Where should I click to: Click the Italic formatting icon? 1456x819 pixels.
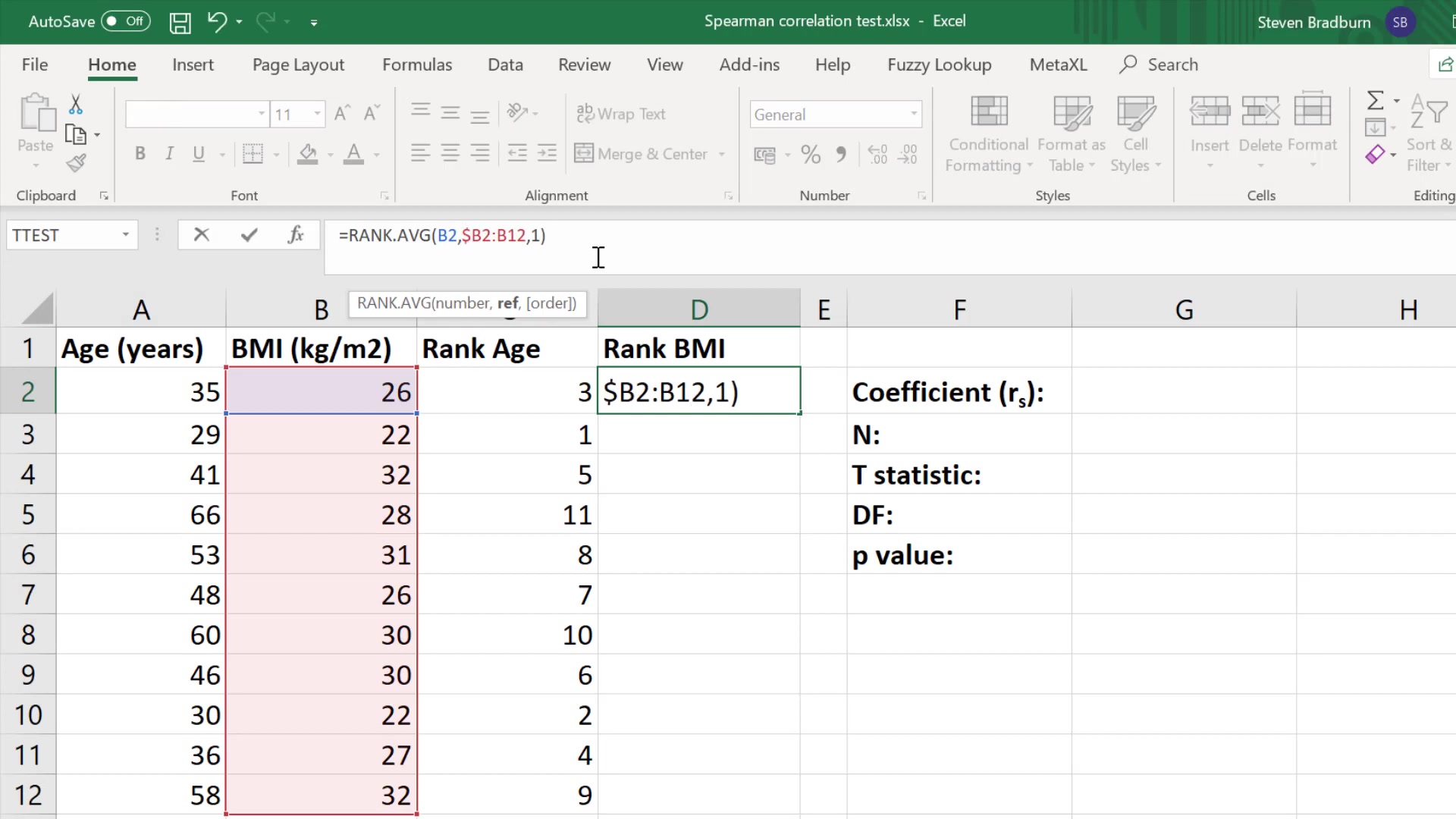point(169,154)
